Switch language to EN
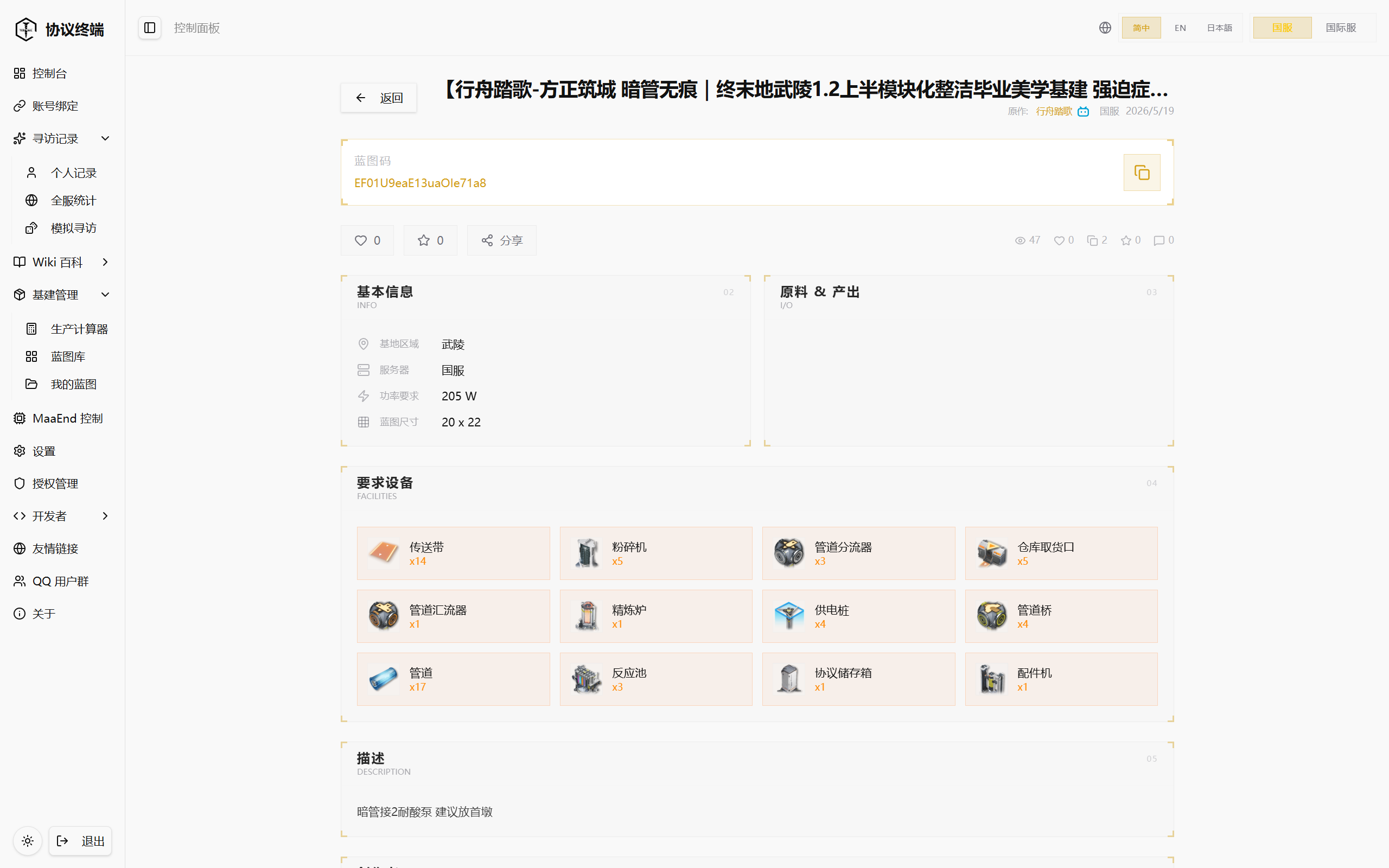 (1180, 28)
